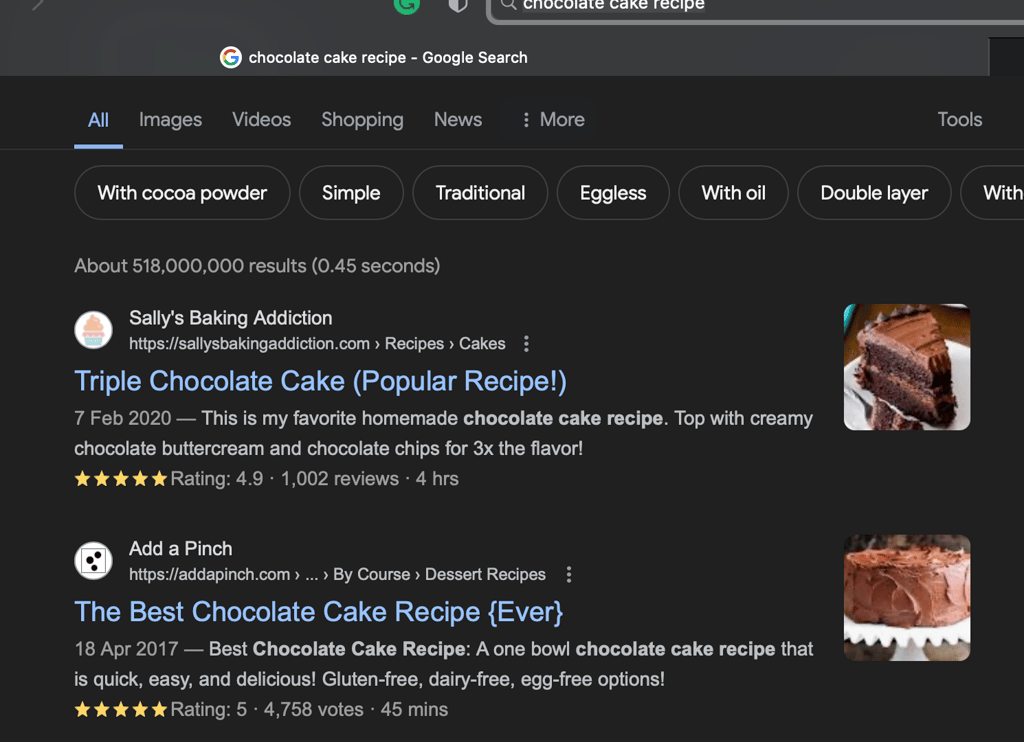The height and width of the screenshot is (742, 1024).
Task: Open the search Tools options
Action: coord(959,120)
